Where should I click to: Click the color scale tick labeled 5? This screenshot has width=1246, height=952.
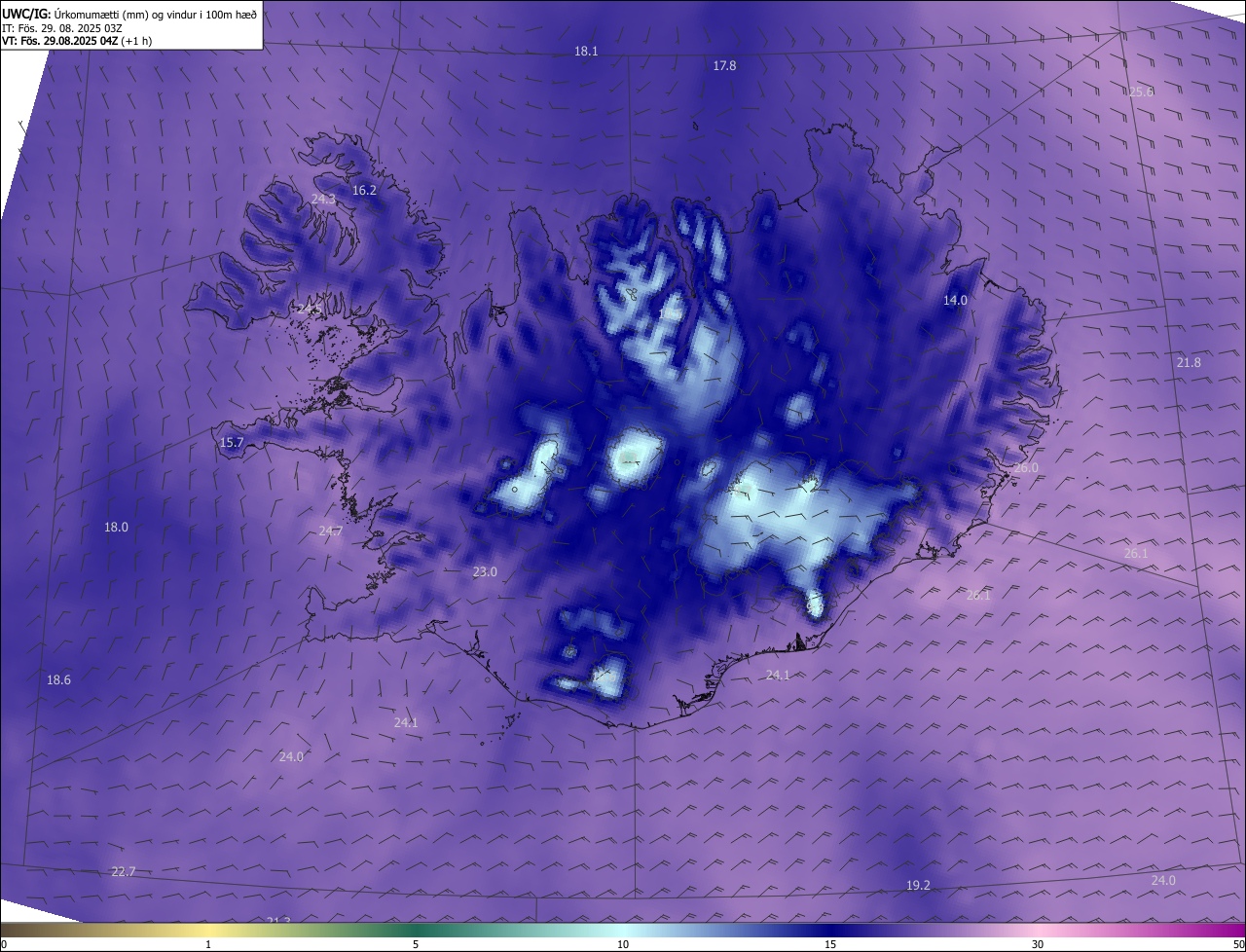click(416, 944)
